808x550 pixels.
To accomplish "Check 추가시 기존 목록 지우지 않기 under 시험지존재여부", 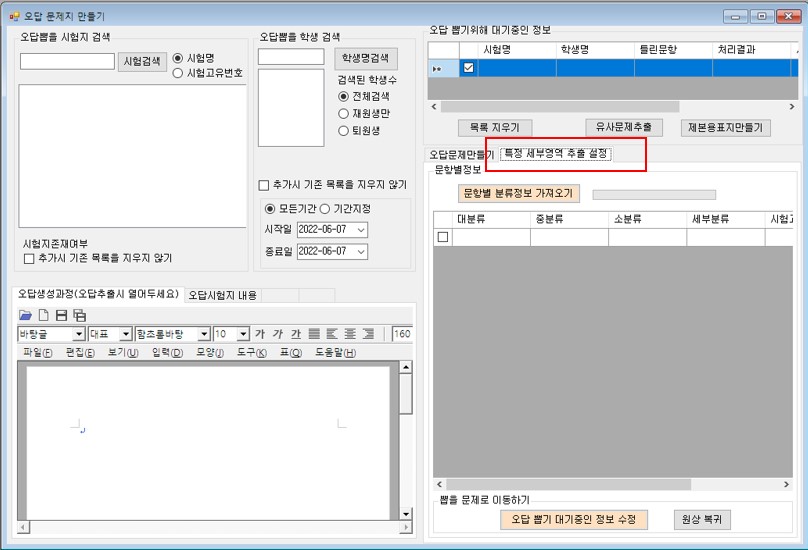I will click(x=29, y=258).
